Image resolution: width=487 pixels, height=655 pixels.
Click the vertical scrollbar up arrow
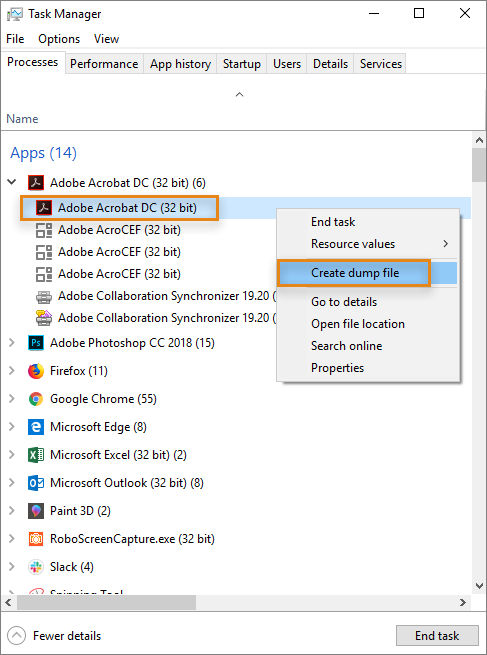click(479, 141)
